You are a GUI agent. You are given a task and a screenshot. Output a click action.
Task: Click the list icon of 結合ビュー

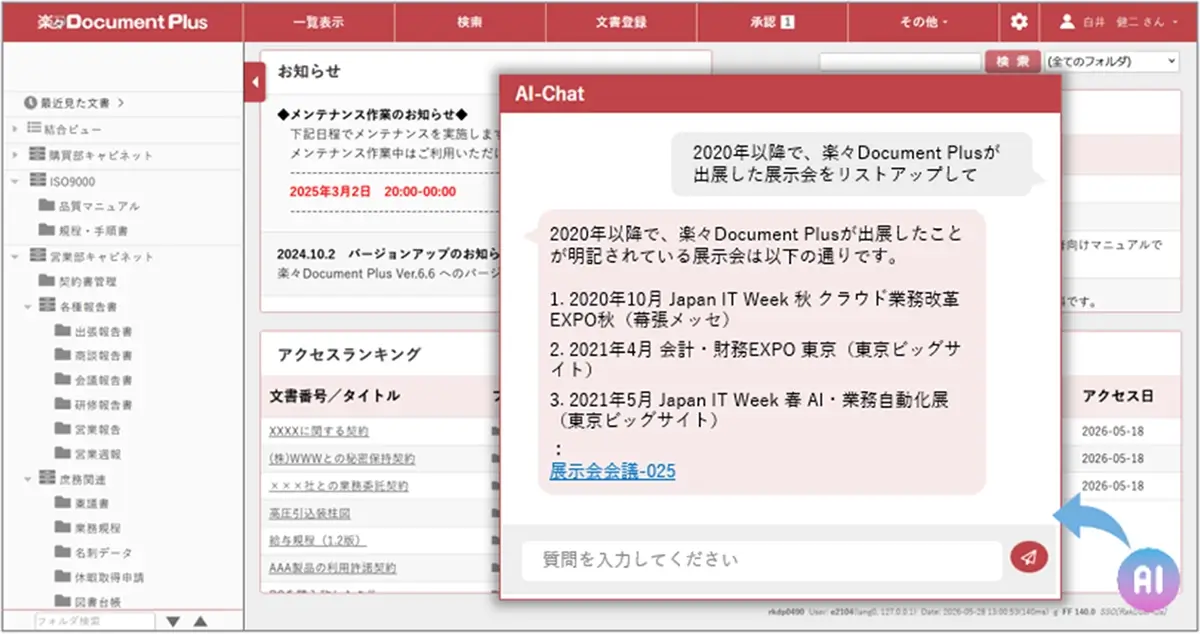[34, 129]
